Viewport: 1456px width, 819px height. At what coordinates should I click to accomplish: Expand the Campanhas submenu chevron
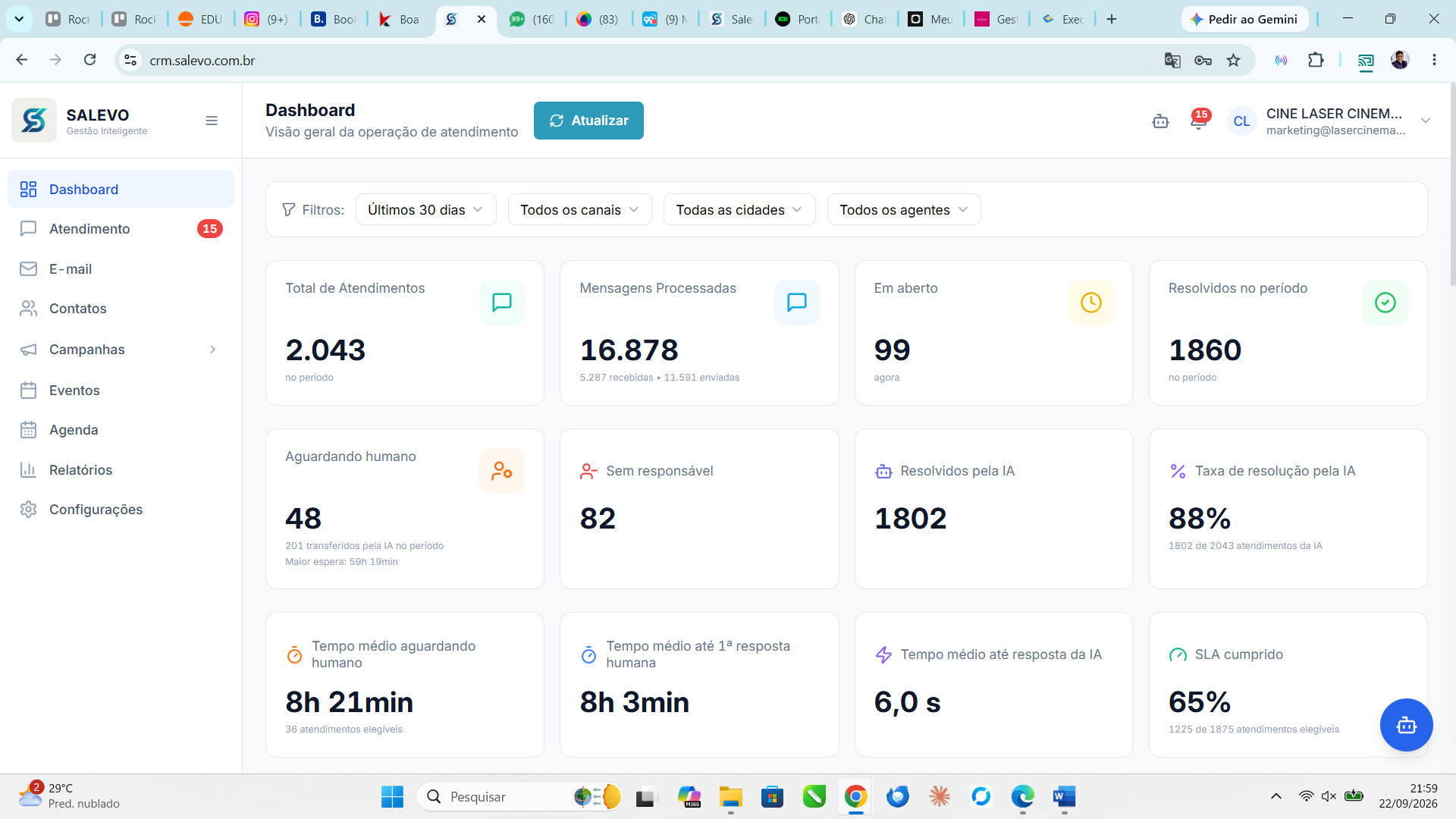coord(213,350)
